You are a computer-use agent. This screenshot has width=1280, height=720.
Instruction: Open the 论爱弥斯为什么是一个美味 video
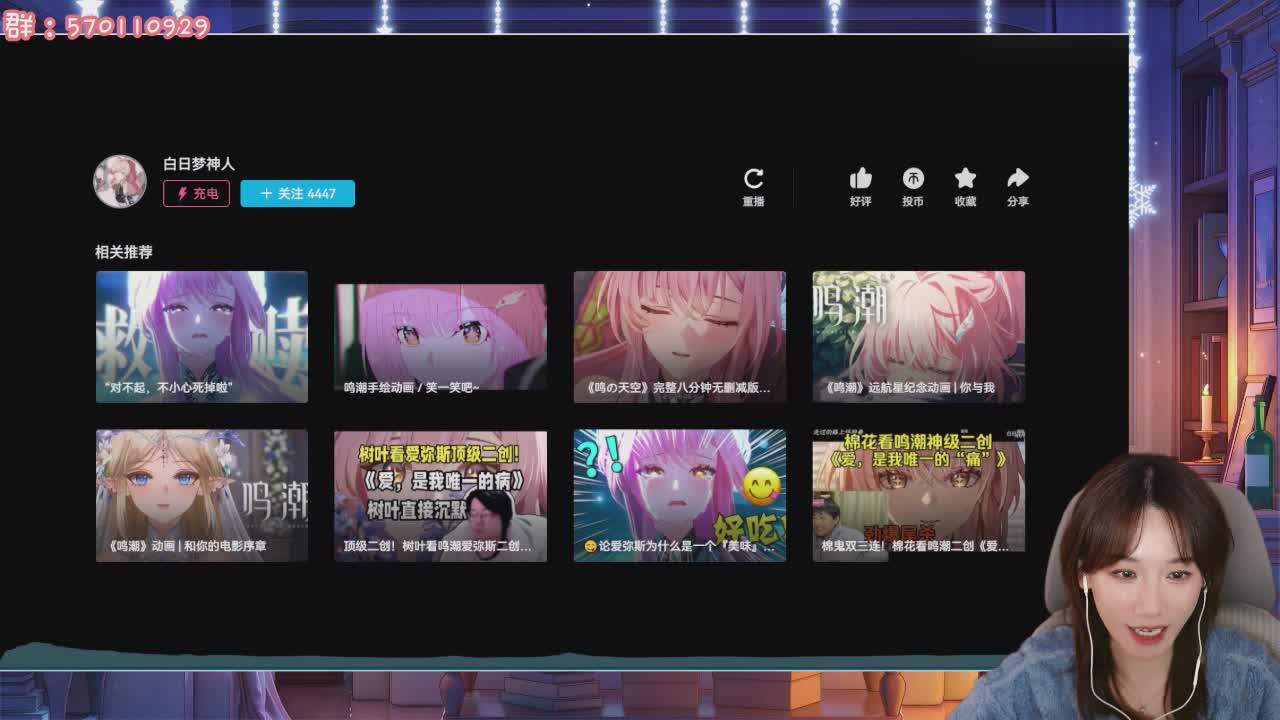679,494
